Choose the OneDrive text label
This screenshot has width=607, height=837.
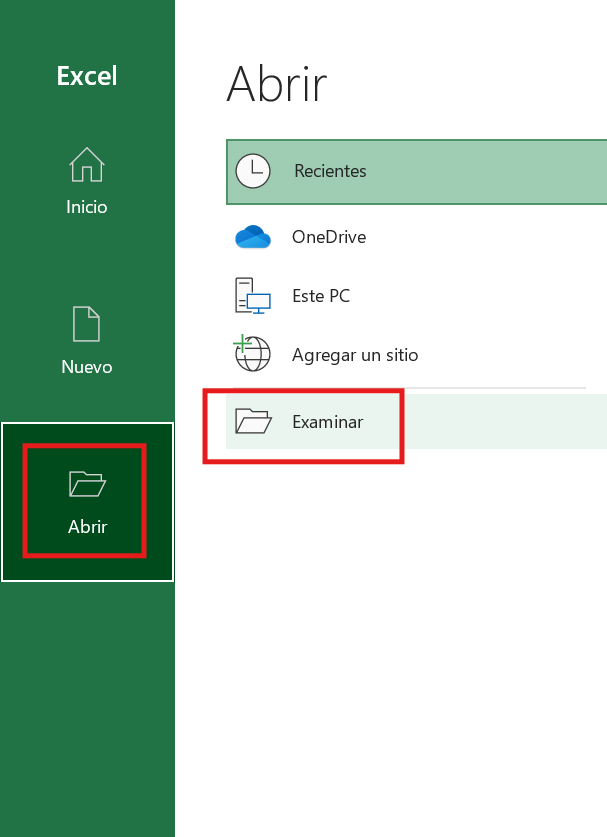coord(329,237)
